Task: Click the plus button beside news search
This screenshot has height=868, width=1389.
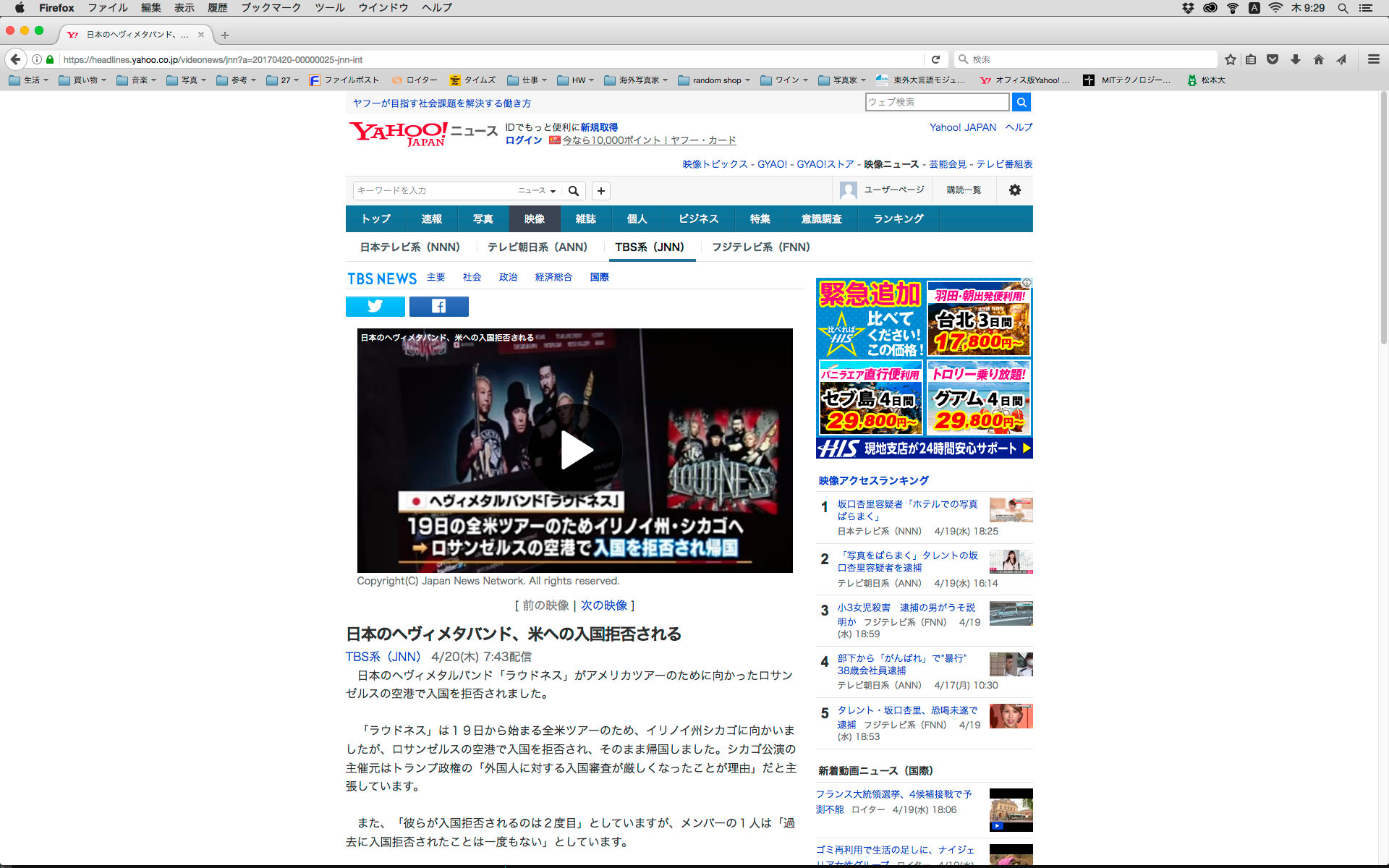Action: coord(600,191)
